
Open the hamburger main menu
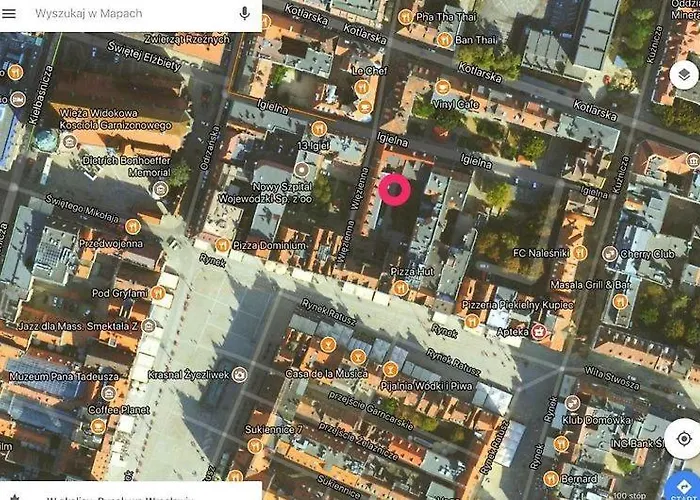(10, 14)
